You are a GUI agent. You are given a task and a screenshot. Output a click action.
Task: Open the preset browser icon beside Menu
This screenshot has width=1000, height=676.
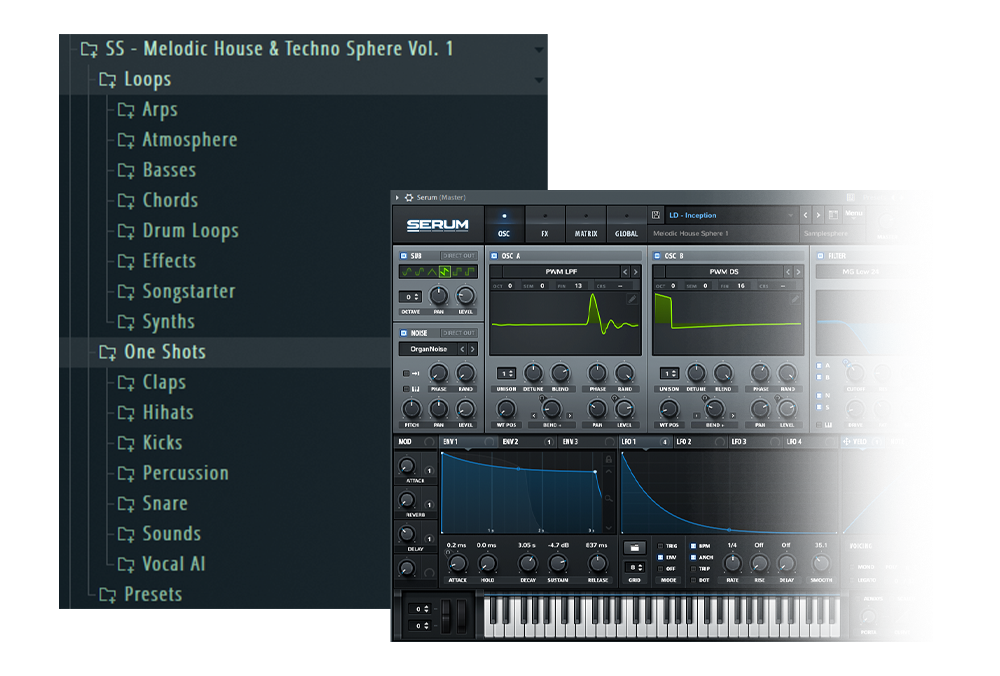833,215
